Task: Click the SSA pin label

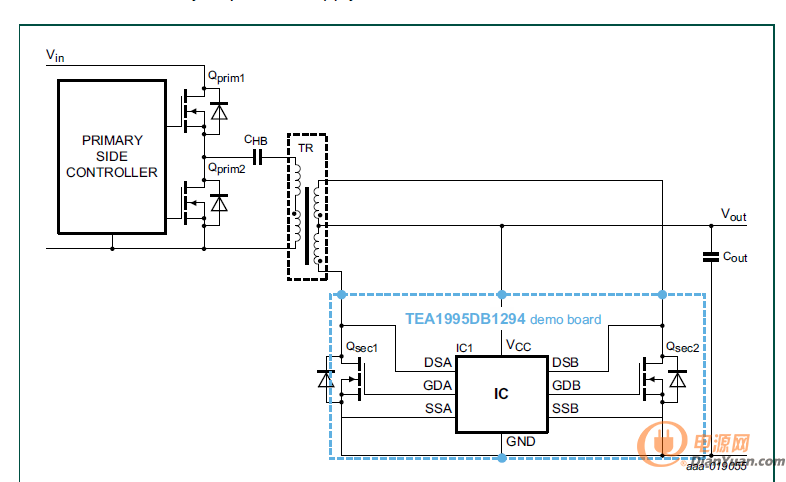Action: [x=438, y=408]
